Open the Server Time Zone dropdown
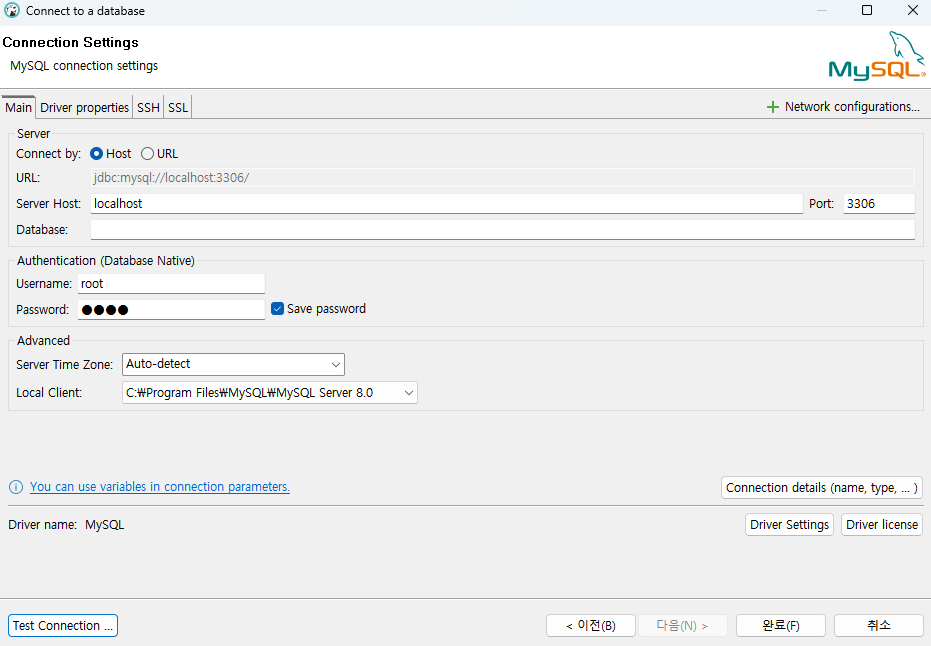 point(233,365)
